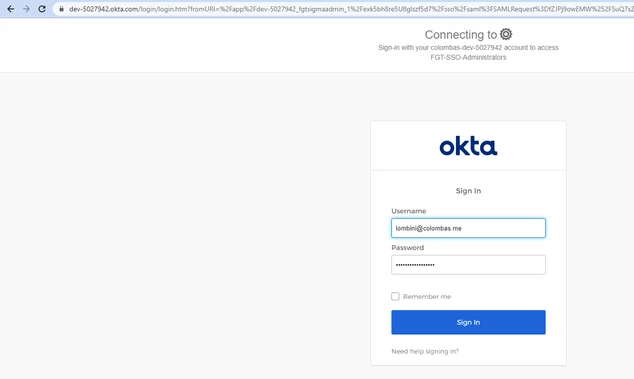This screenshot has width=634, height=379.
Task: View site info via the padlock icon
Action: [x=61, y=9]
